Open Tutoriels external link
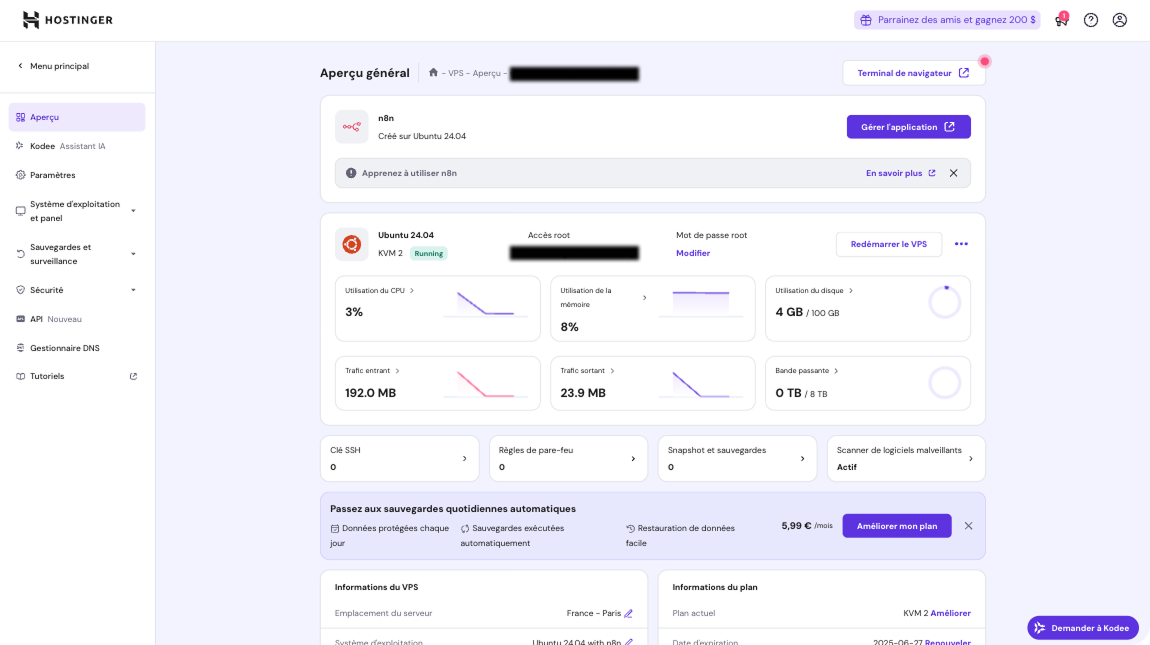The image size is (1150, 645). (x=77, y=376)
